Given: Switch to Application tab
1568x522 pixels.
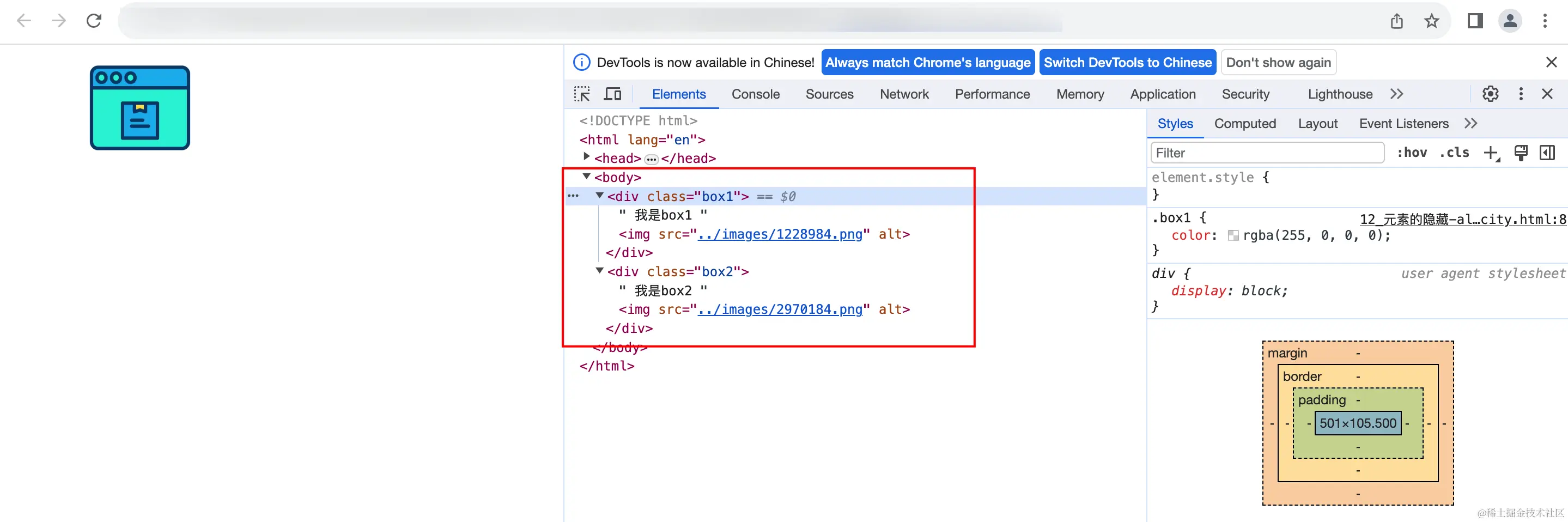Looking at the screenshot, I should [1163, 94].
